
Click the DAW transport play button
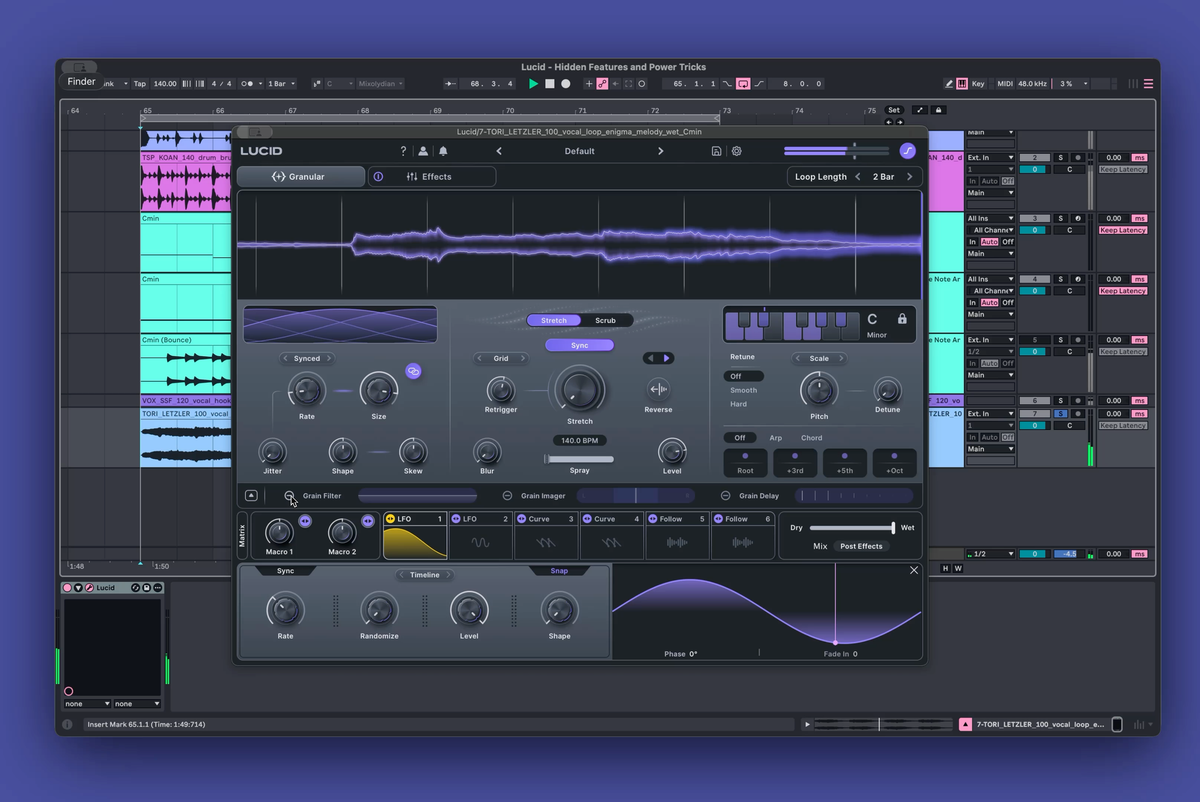pos(533,84)
